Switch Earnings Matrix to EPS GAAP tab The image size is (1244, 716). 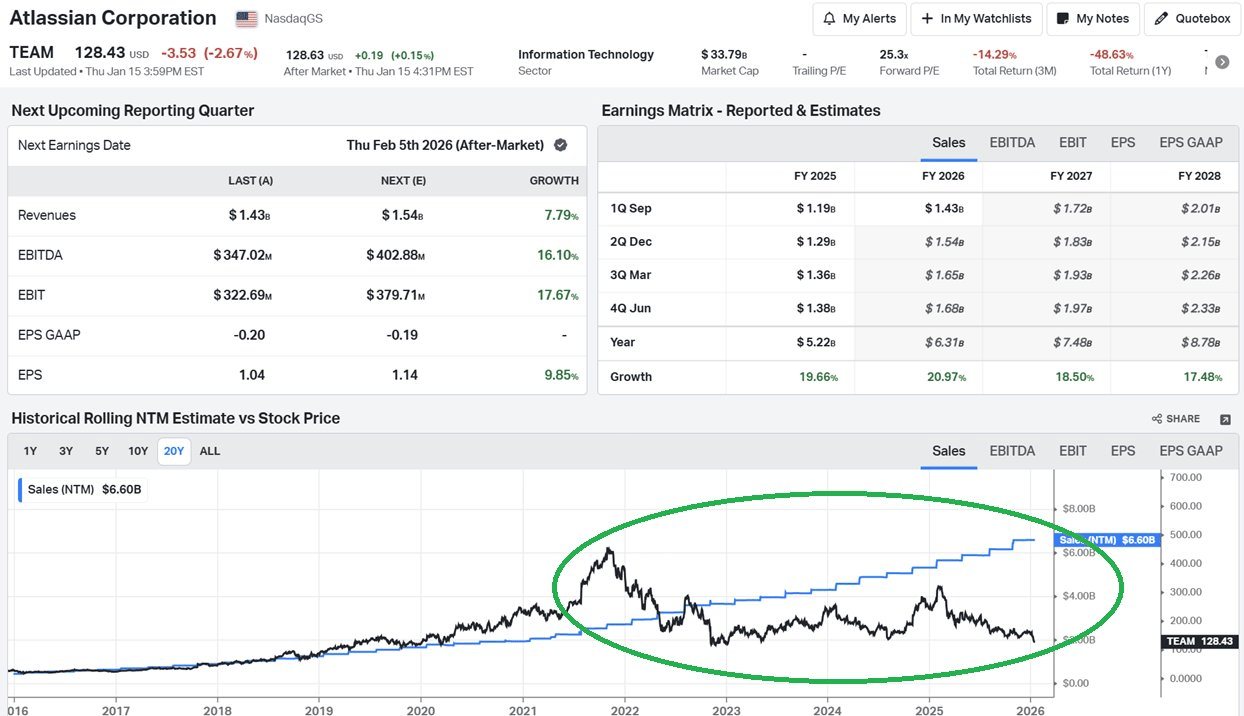tap(1191, 142)
